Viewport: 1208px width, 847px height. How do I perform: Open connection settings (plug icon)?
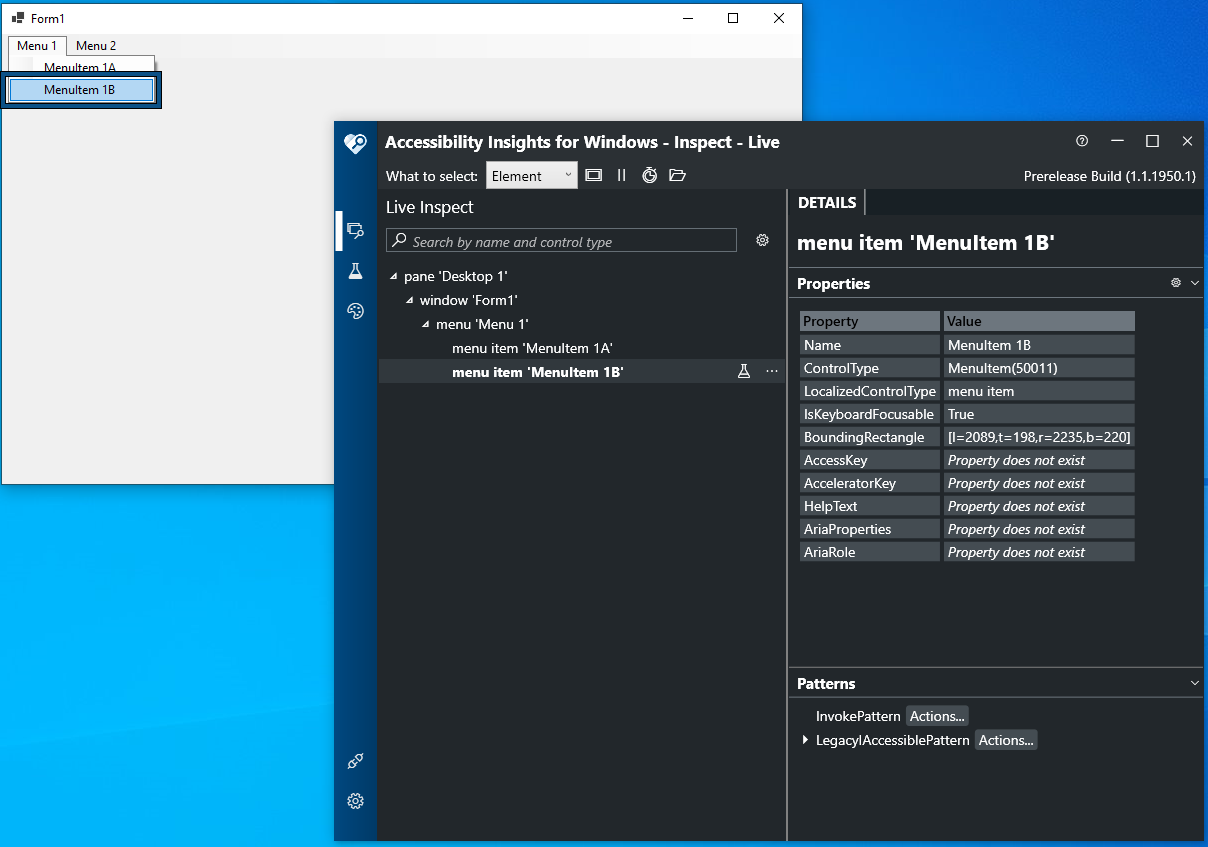pyautogui.click(x=355, y=761)
